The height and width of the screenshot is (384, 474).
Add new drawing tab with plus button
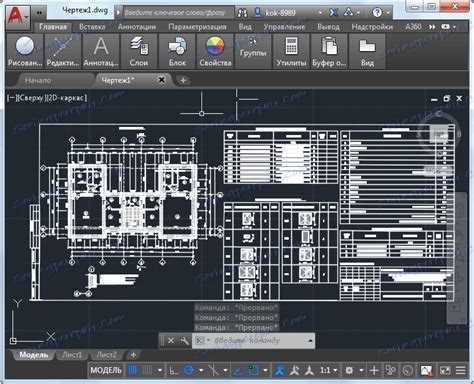click(183, 80)
